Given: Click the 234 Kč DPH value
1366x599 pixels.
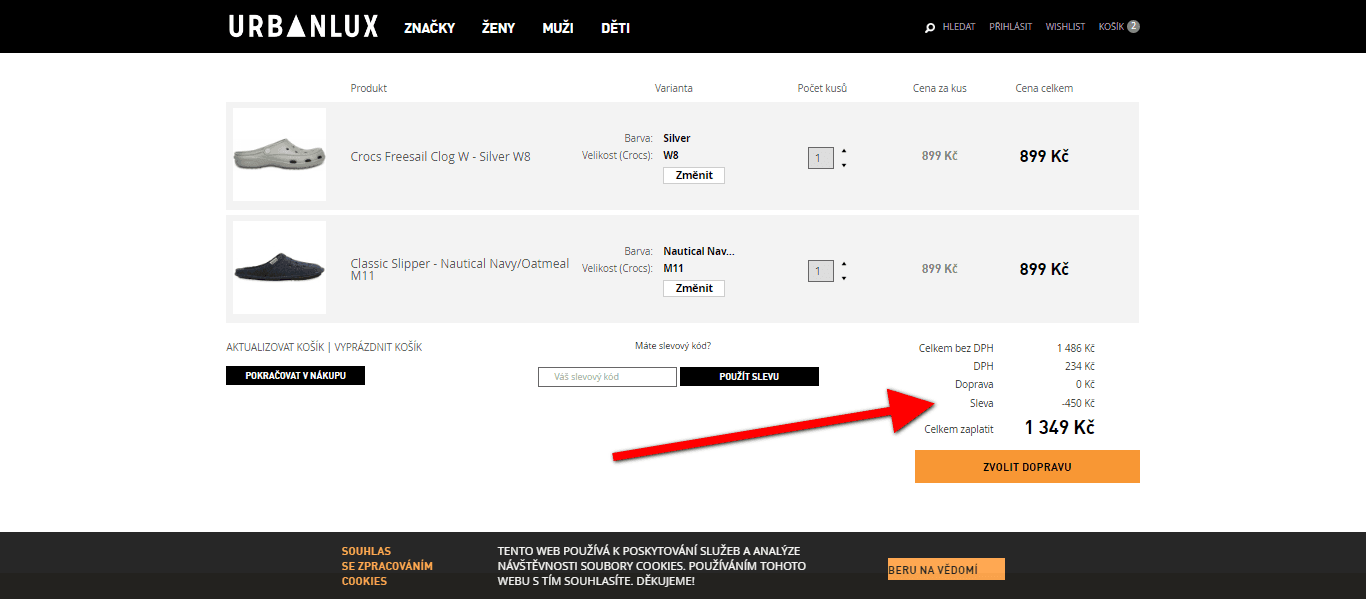Looking at the screenshot, I should tap(1080, 366).
